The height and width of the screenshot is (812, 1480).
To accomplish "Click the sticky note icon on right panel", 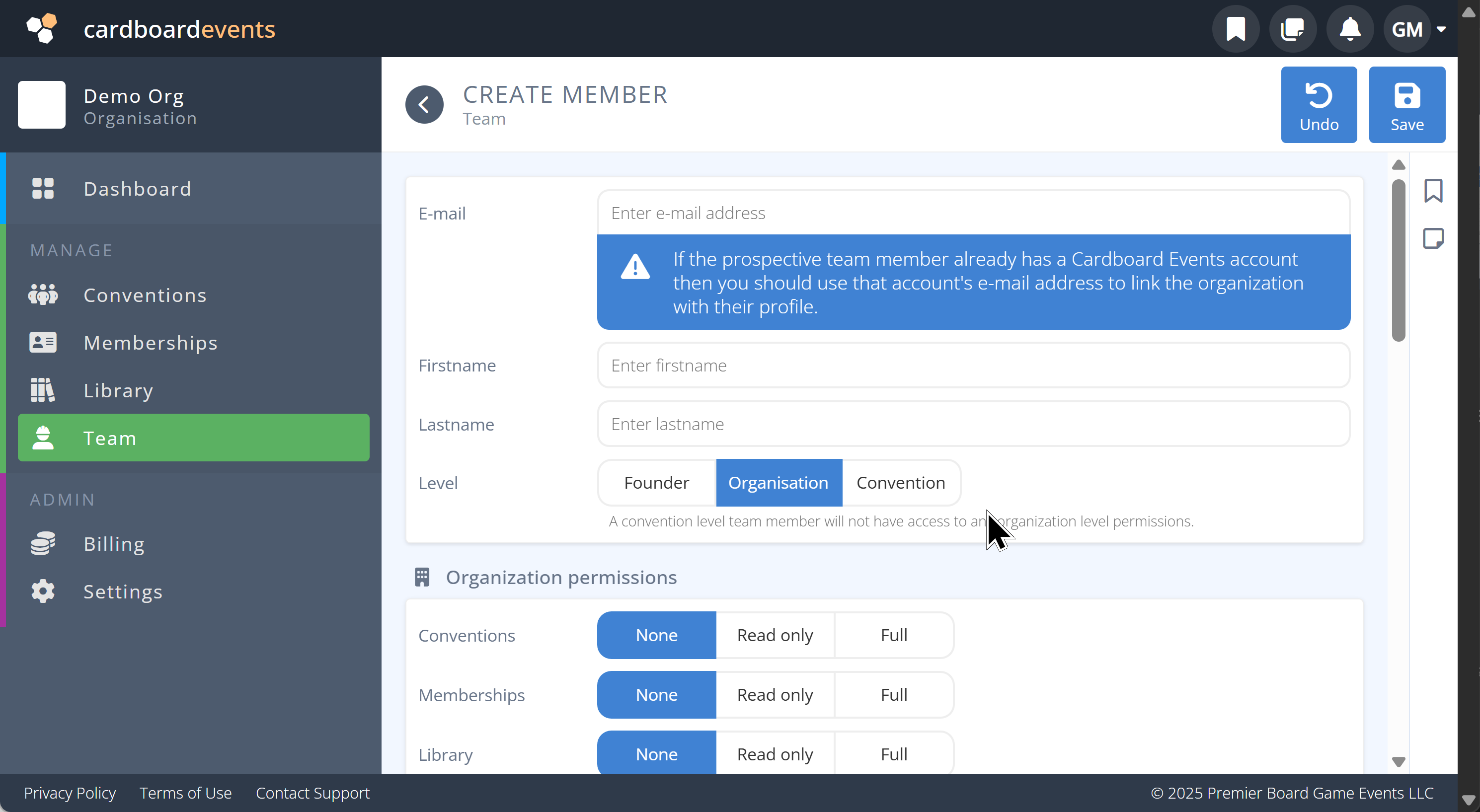I will tap(1433, 238).
